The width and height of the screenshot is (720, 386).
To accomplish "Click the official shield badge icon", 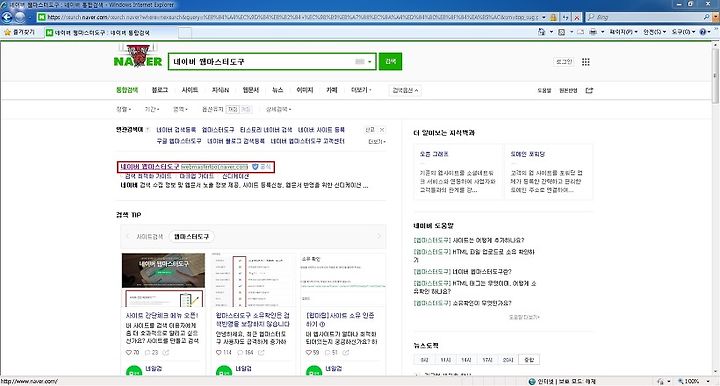I will 255,167.
